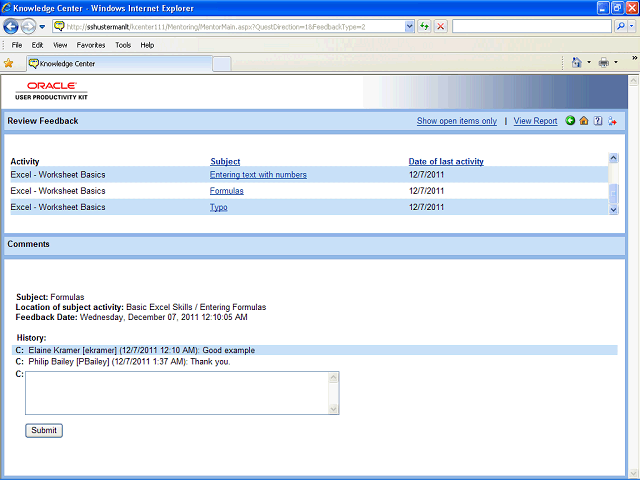This screenshot has width=640, height=480.
Task: Open the Help menu
Action: [x=147, y=45]
